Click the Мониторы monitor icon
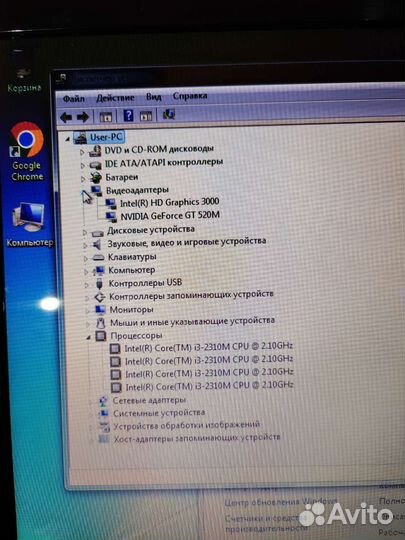 click(100, 310)
